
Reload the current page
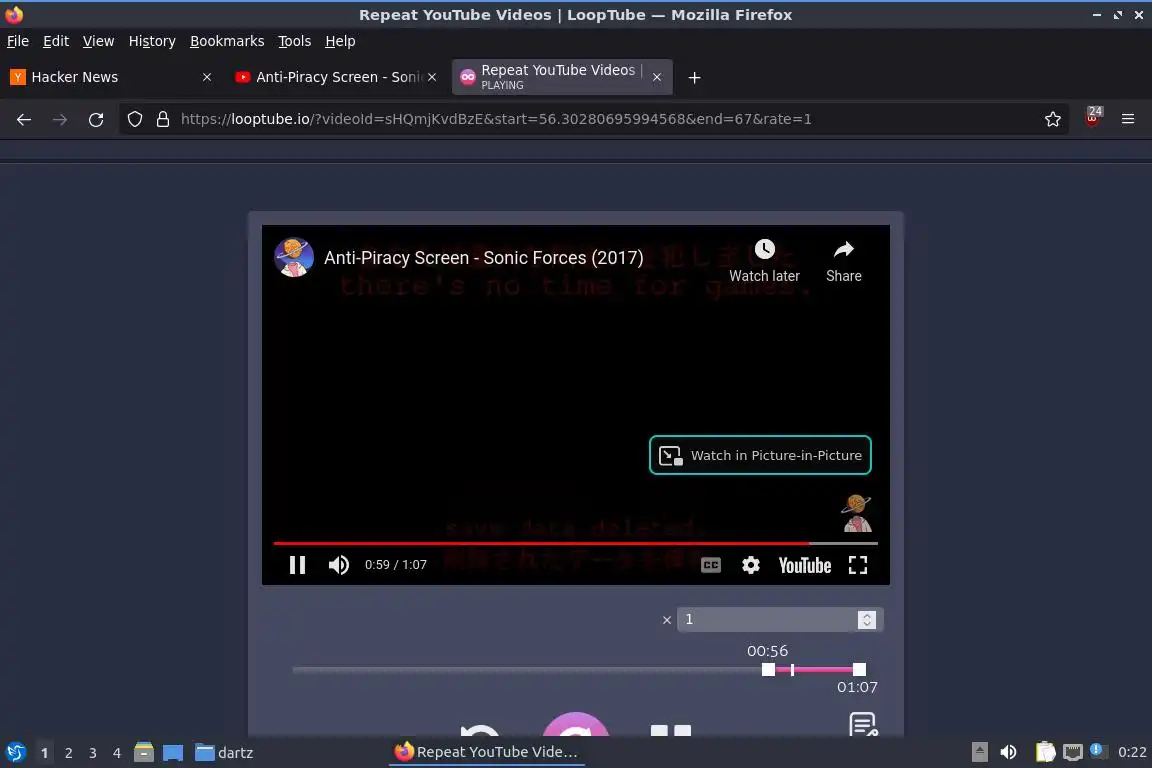point(96,119)
